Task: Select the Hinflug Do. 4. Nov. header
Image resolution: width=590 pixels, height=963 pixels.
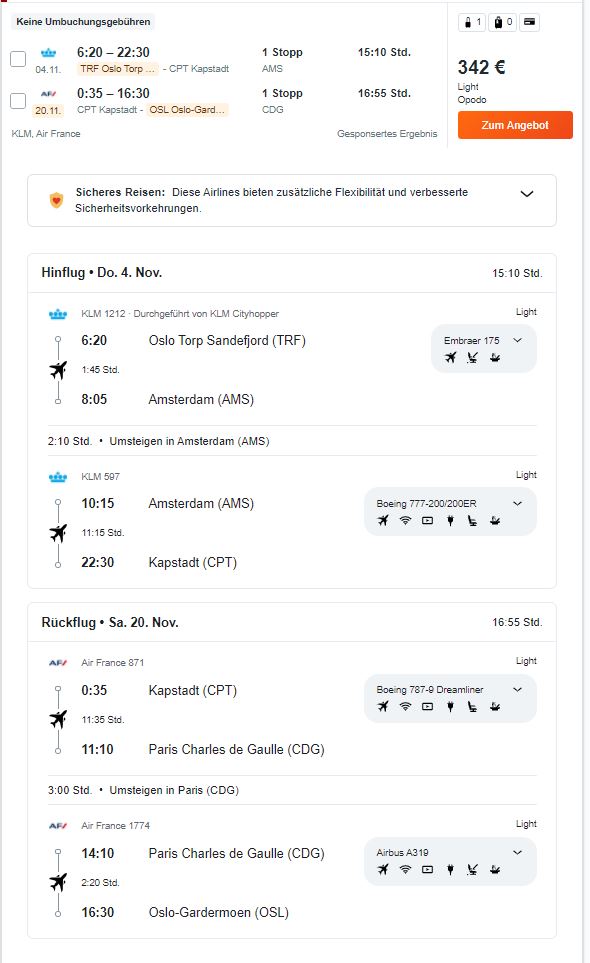Action: 102,273
